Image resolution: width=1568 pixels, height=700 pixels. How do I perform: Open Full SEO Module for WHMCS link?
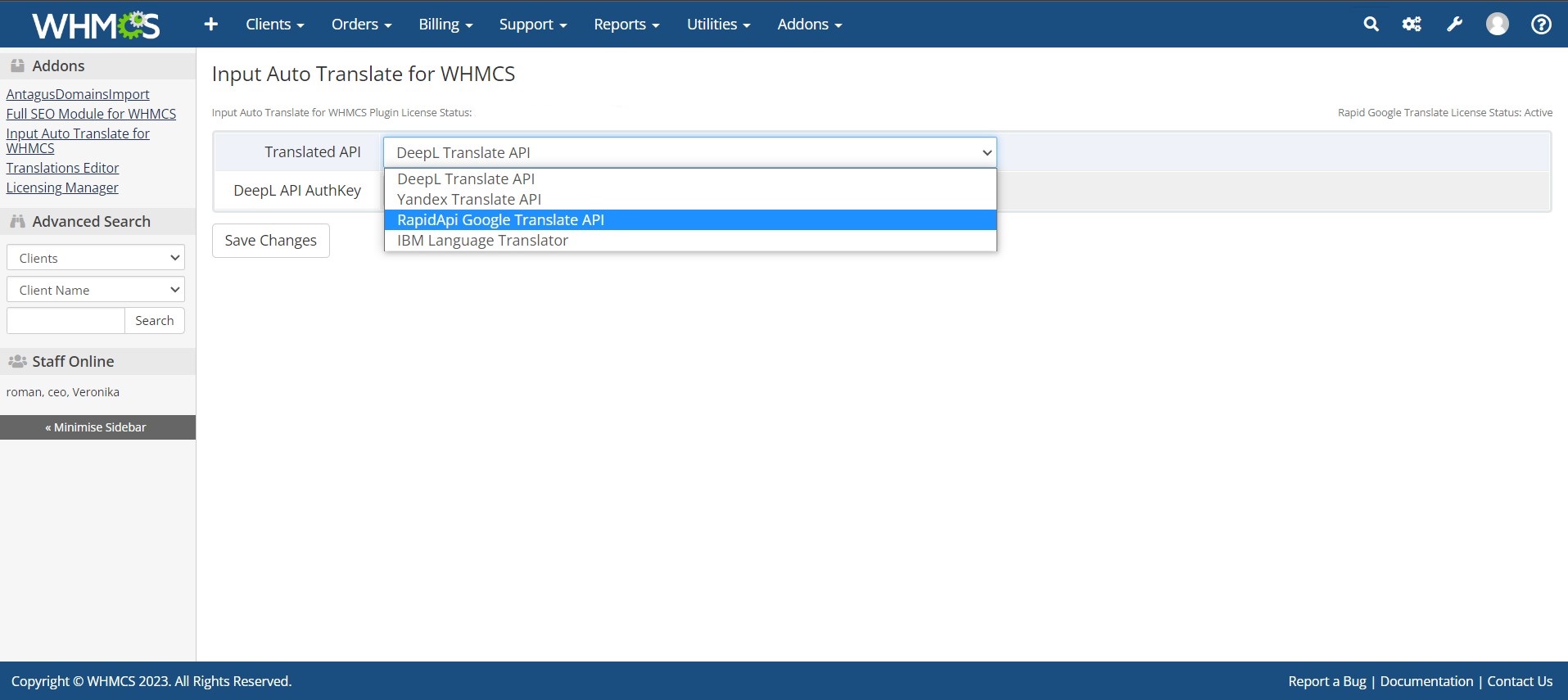91,114
